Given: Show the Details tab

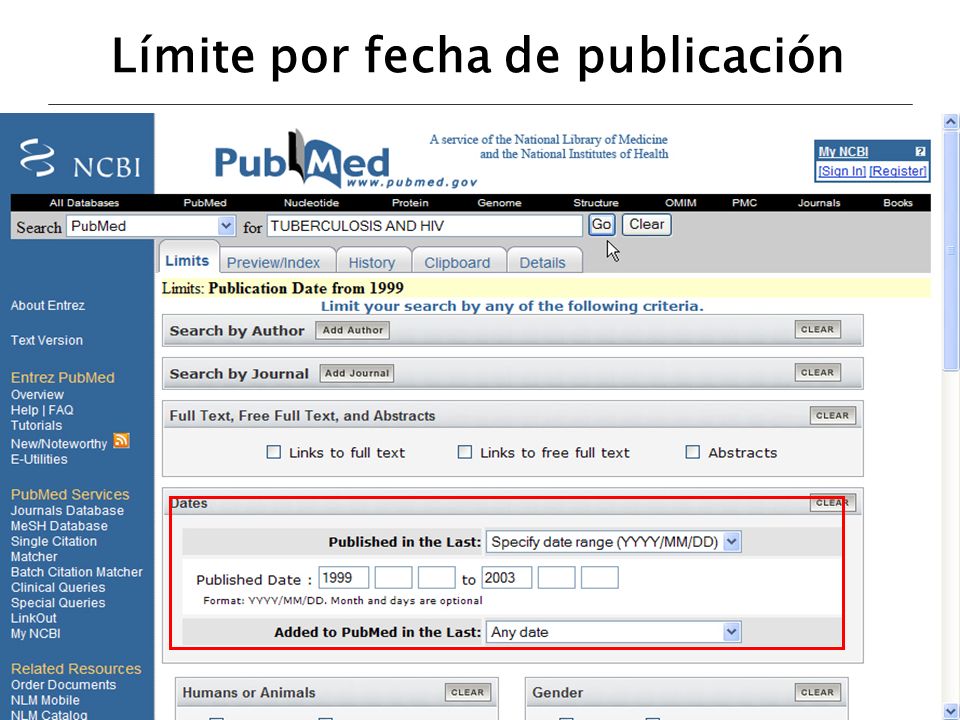Looking at the screenshot, I should click(542, 263).
